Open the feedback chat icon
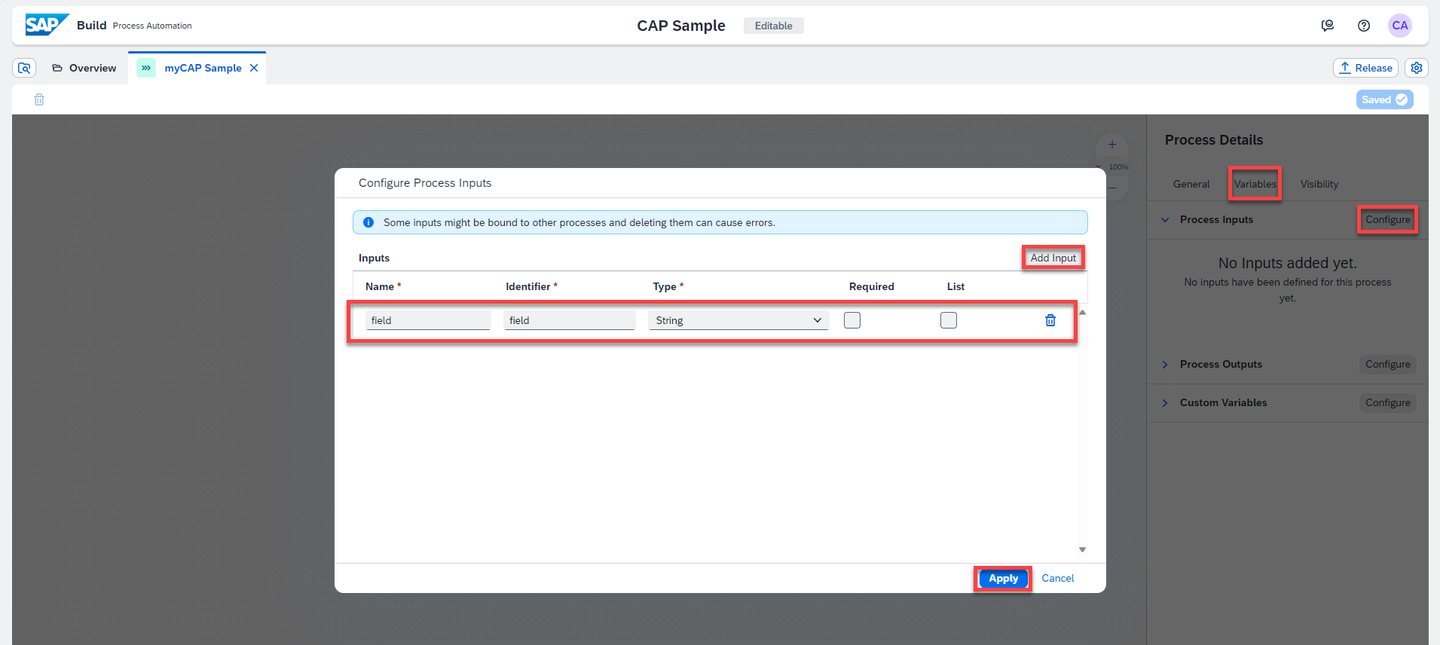Viewport: 1440px width, 645px height. point(1327,26)
